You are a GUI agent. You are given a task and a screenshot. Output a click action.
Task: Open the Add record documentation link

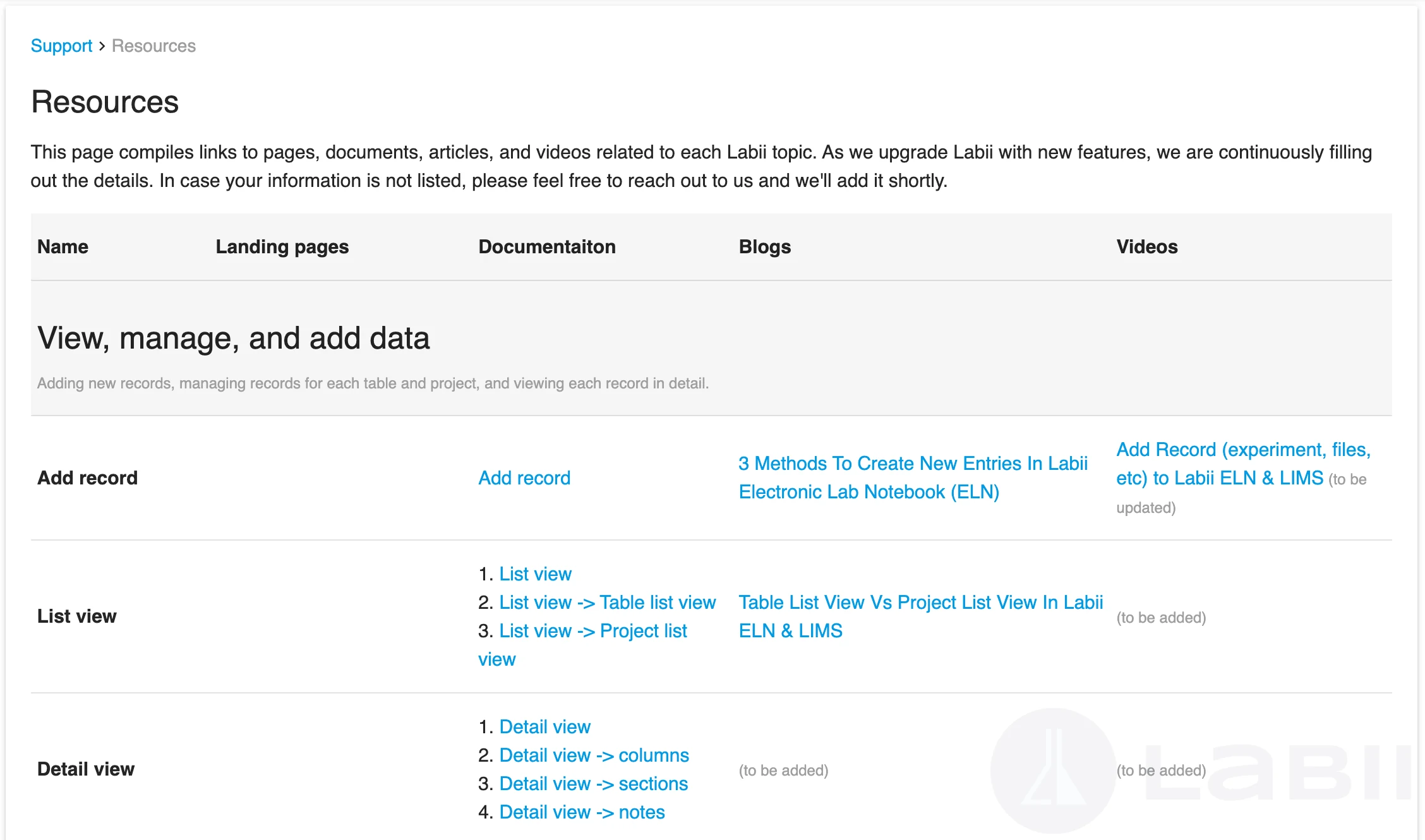point(524,477)
